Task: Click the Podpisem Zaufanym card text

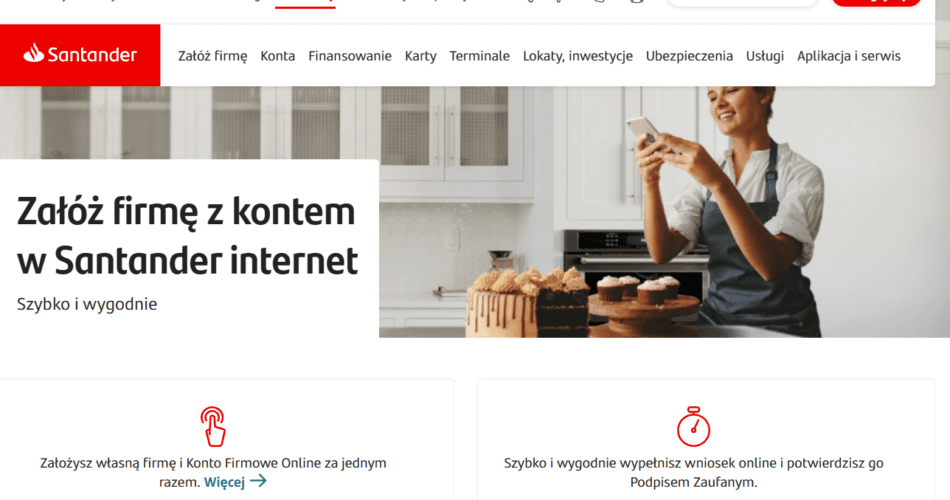Action: pos(693,473)
